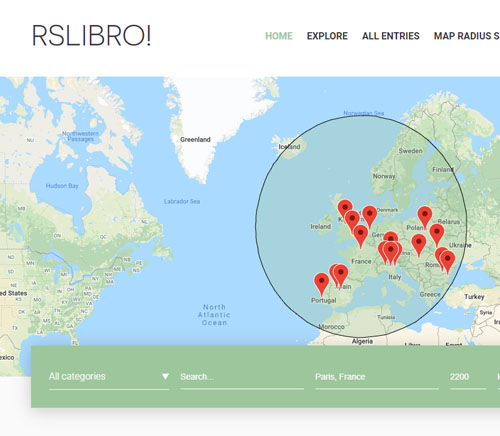Click the pin above the France label
Screen dimensions: 500x436
360,236
